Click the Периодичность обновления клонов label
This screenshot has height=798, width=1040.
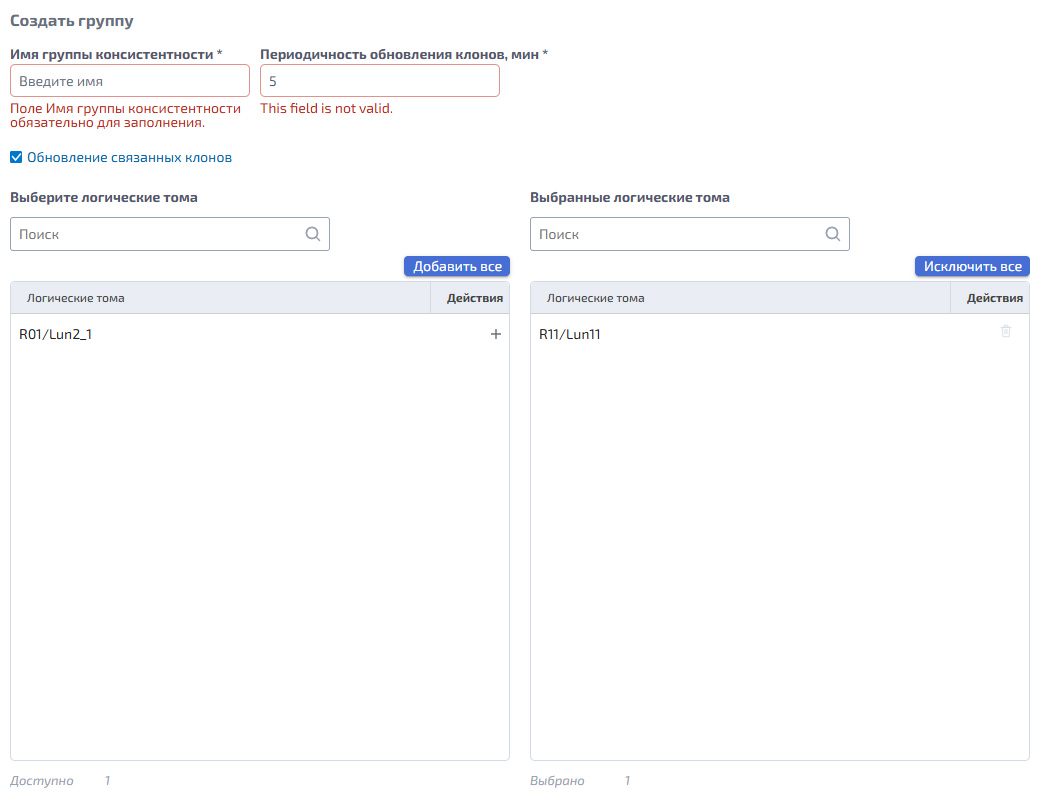[x=404, y=54]
